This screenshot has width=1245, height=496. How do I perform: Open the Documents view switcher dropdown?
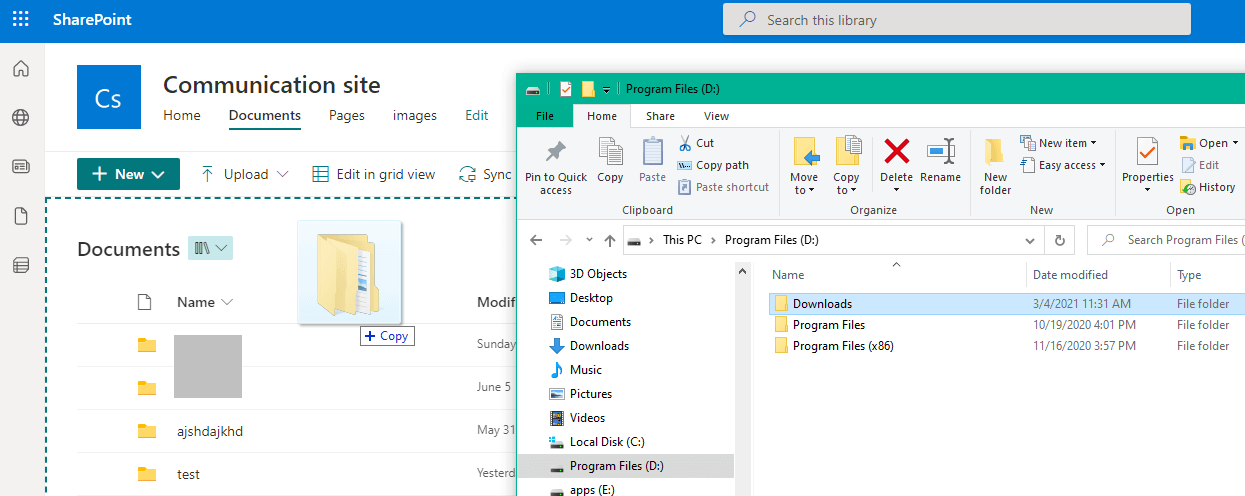210,248
